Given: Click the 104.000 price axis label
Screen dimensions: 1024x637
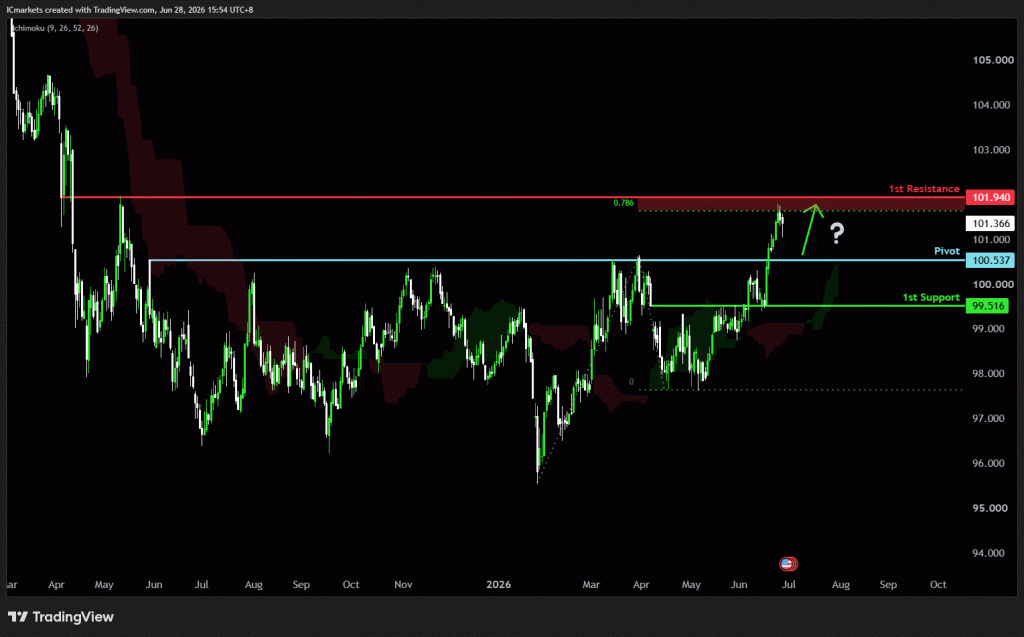Looking at the screenshot, I should coord(991,105).
